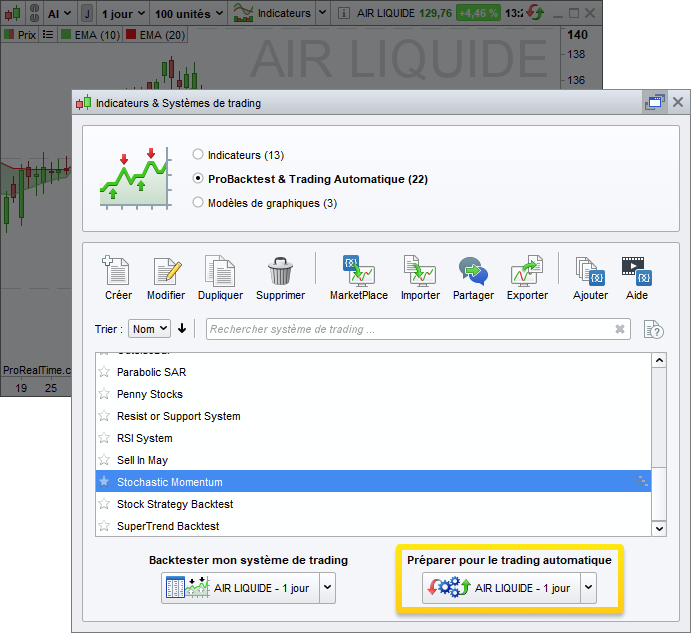Click the chart link chain icon

point(34,13)
